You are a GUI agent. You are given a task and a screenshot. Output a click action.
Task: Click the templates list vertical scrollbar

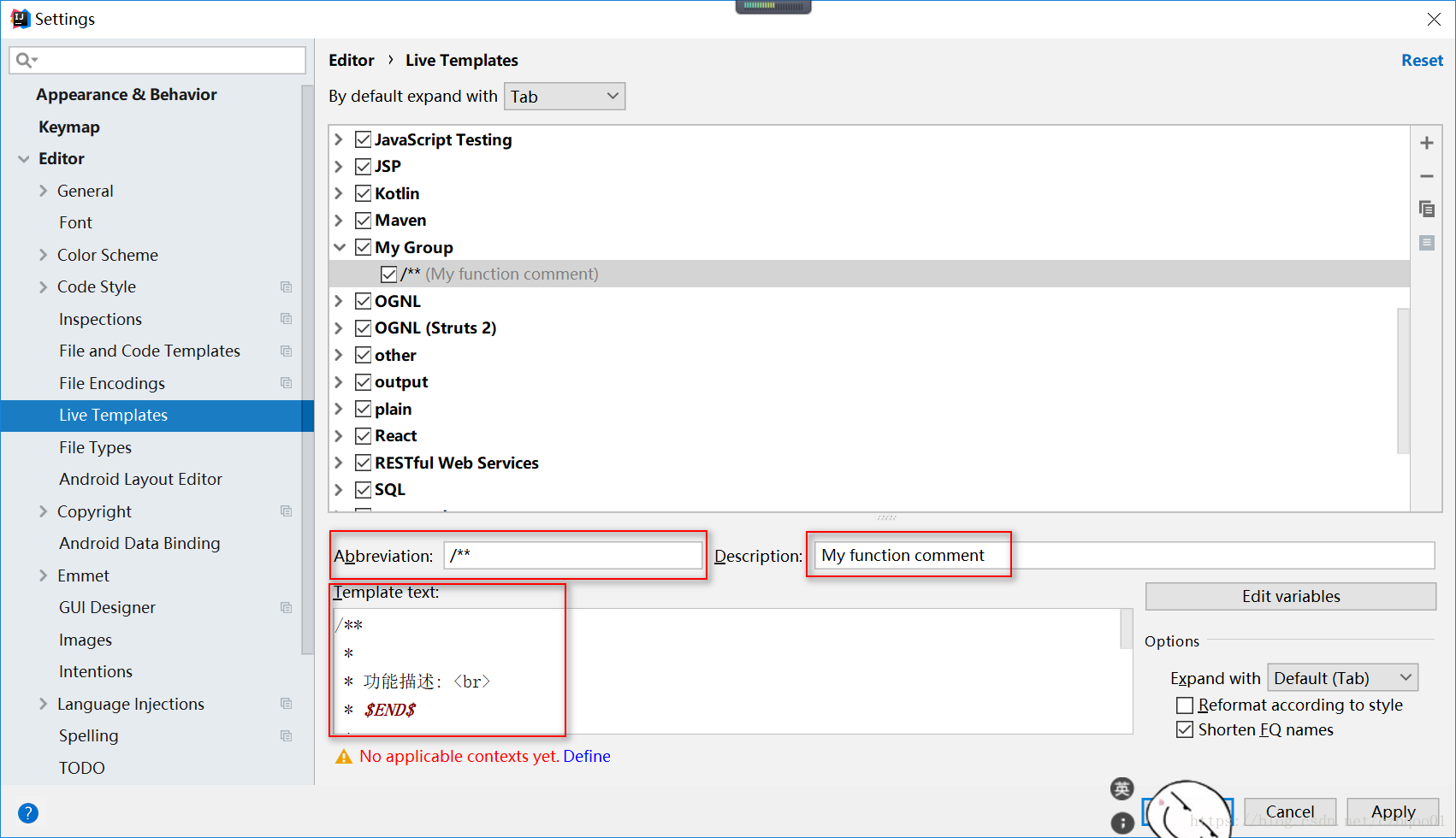click(x=1403, y=381)
